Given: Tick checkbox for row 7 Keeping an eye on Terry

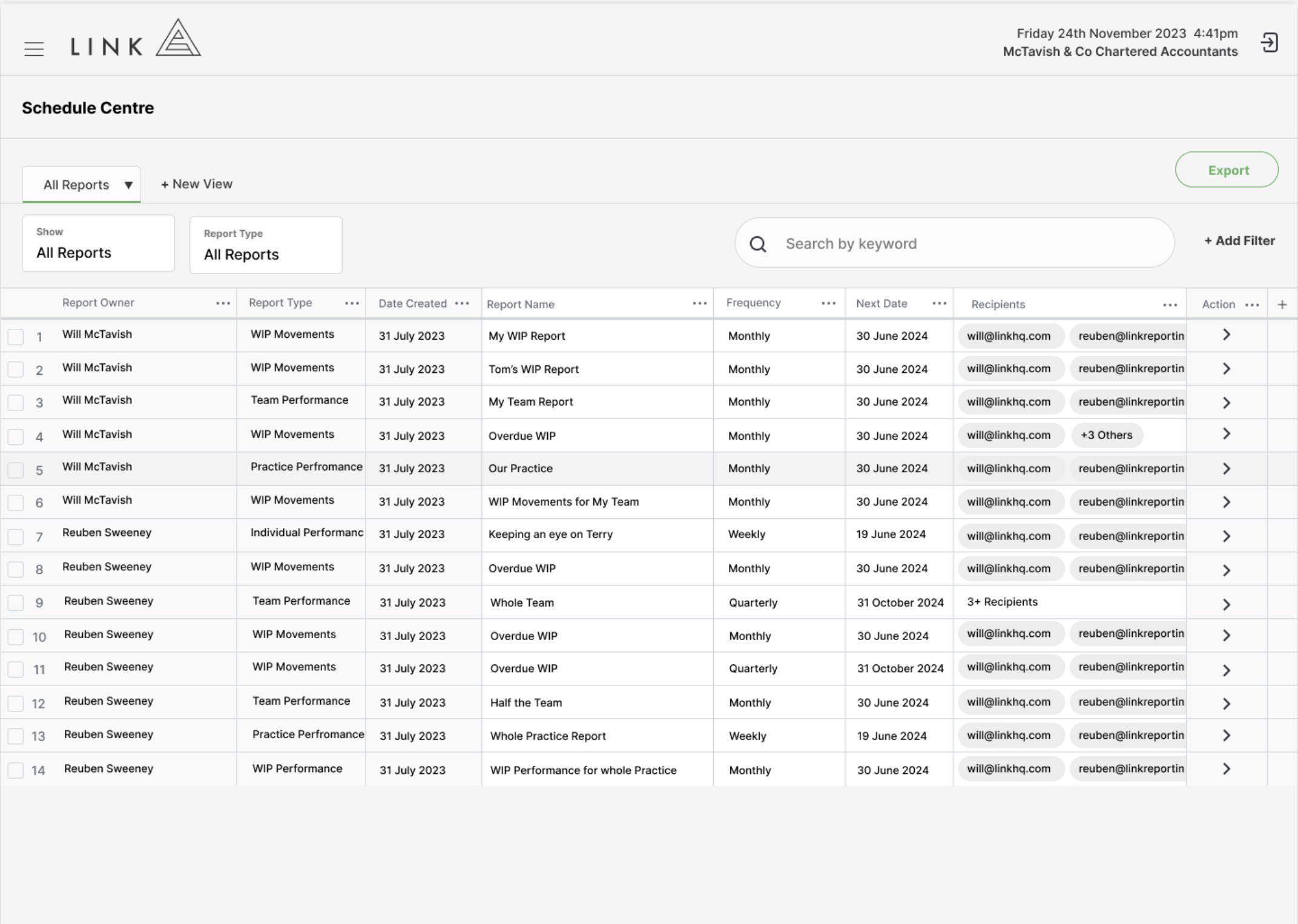Looking at the screenshot, I should 16,536.
